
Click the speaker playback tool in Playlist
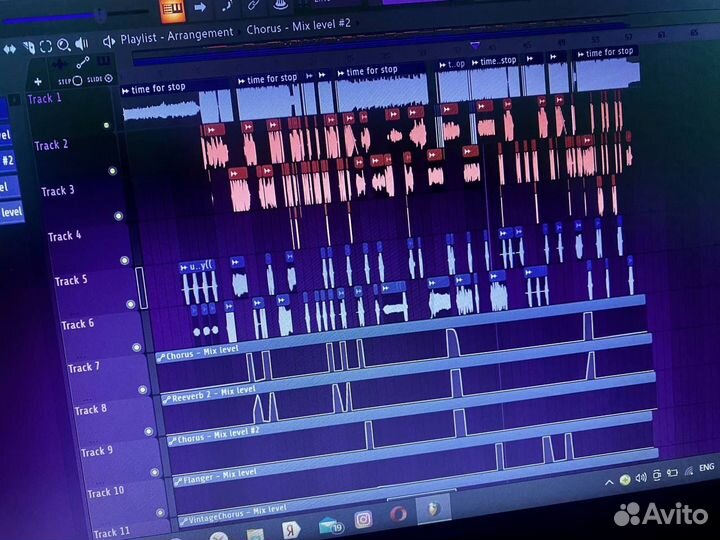click(x=81, y=44)
